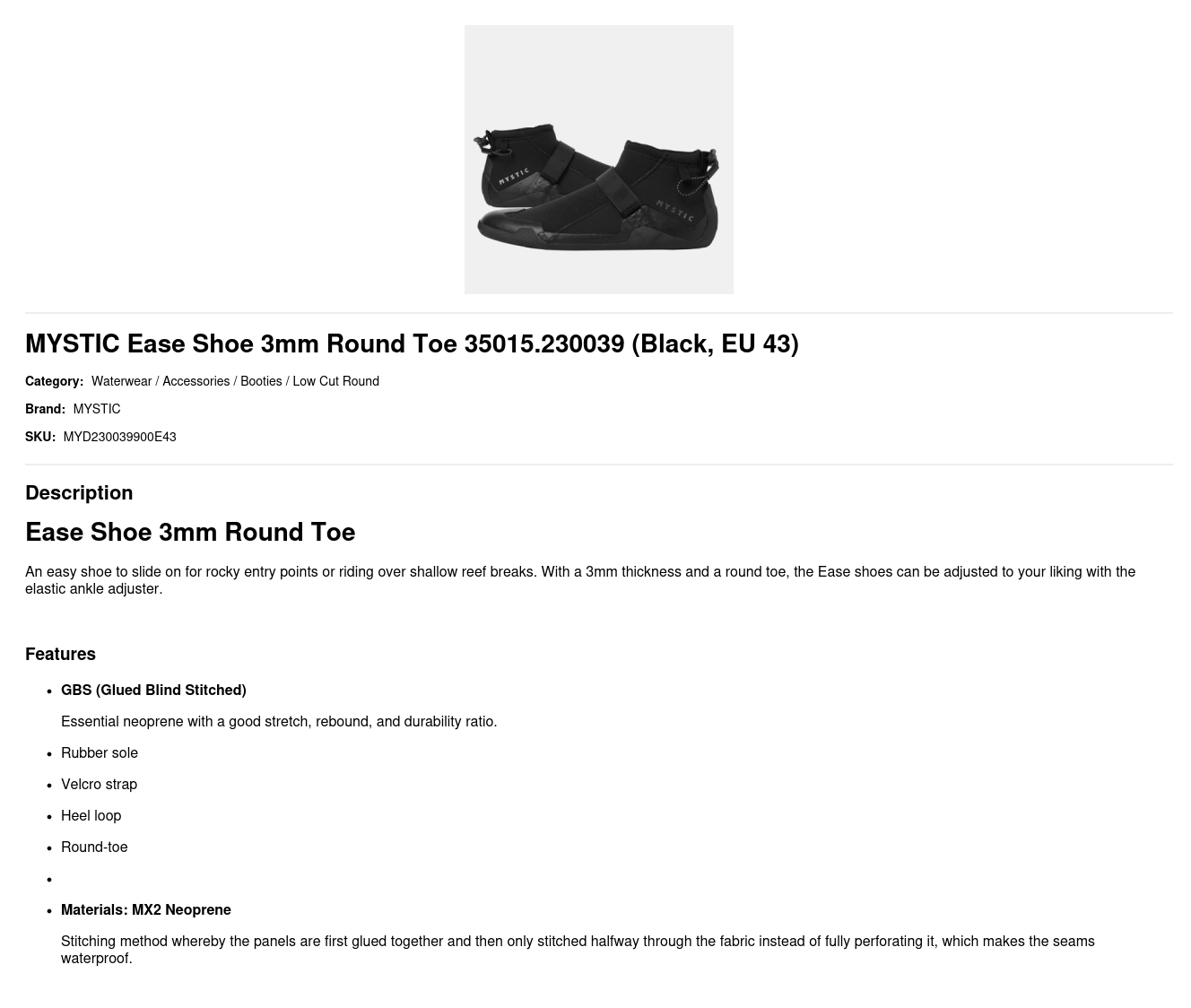Click the Features section heading
This screenshot has width=1191, height=1008.
click(x=60, y=654)
